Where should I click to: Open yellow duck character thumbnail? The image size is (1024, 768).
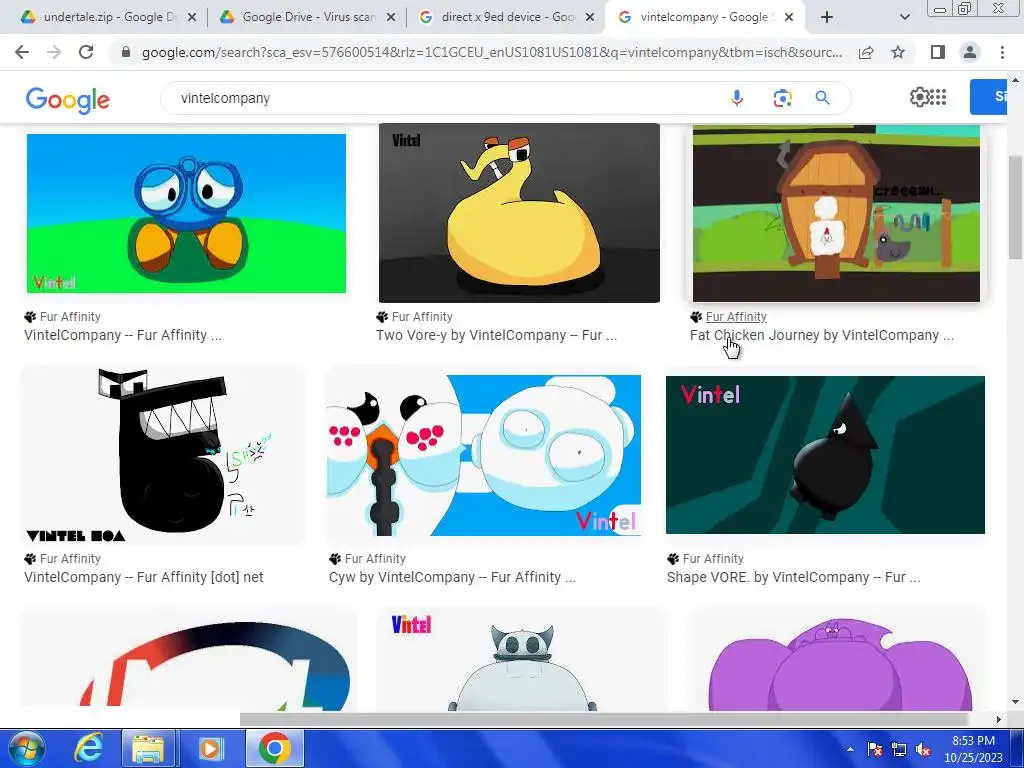[519, 213]
